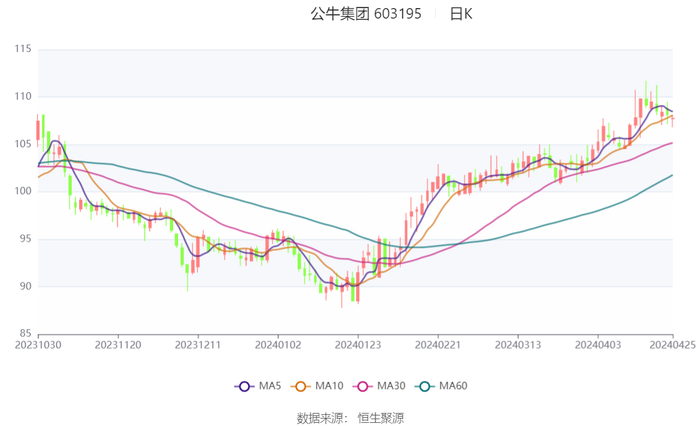Click the 20240221 date axis label
The height and width of the screenshot is (426, 700).
click(x=438, y=343)
